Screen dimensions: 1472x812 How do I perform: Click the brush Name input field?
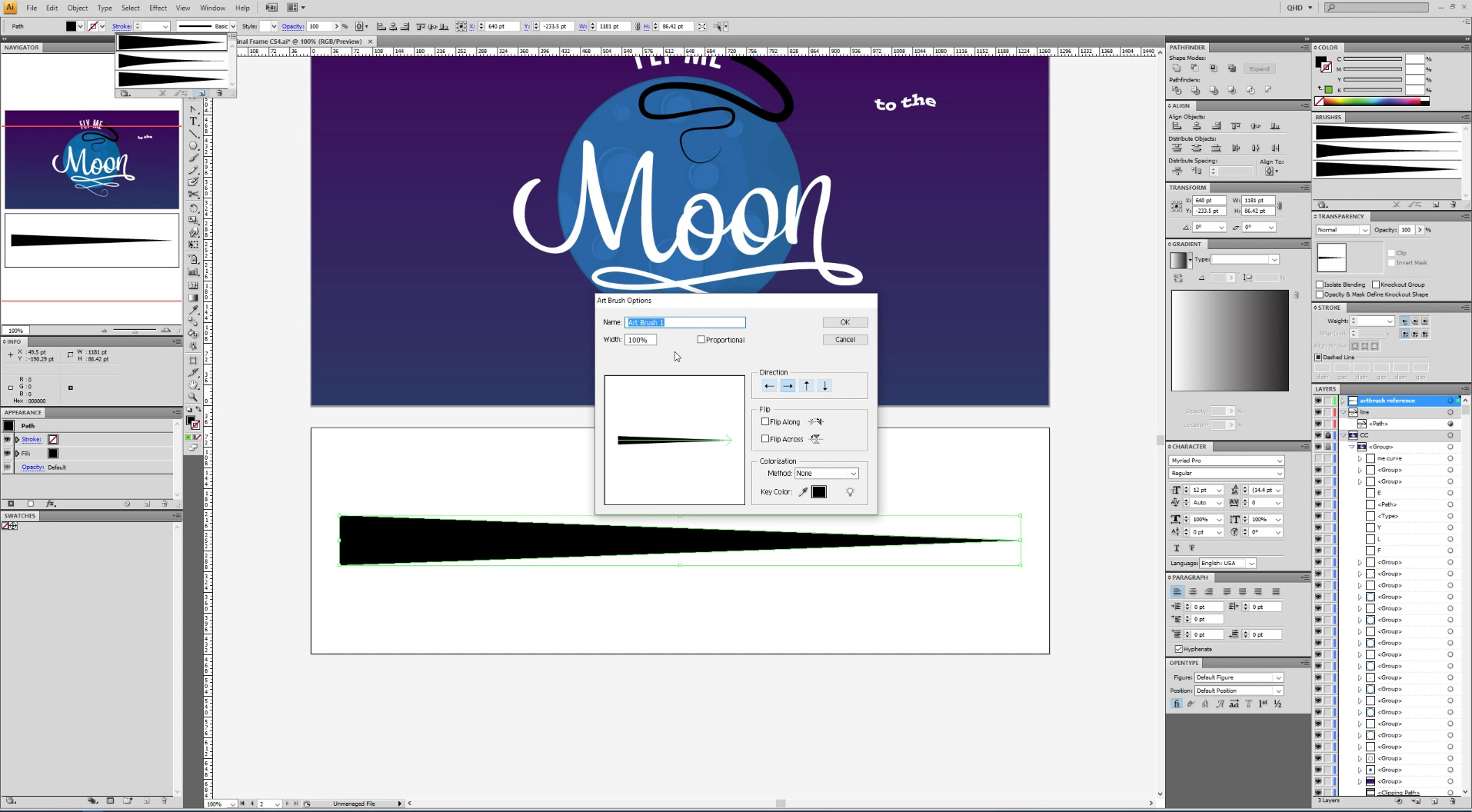[x=685, y=322]
